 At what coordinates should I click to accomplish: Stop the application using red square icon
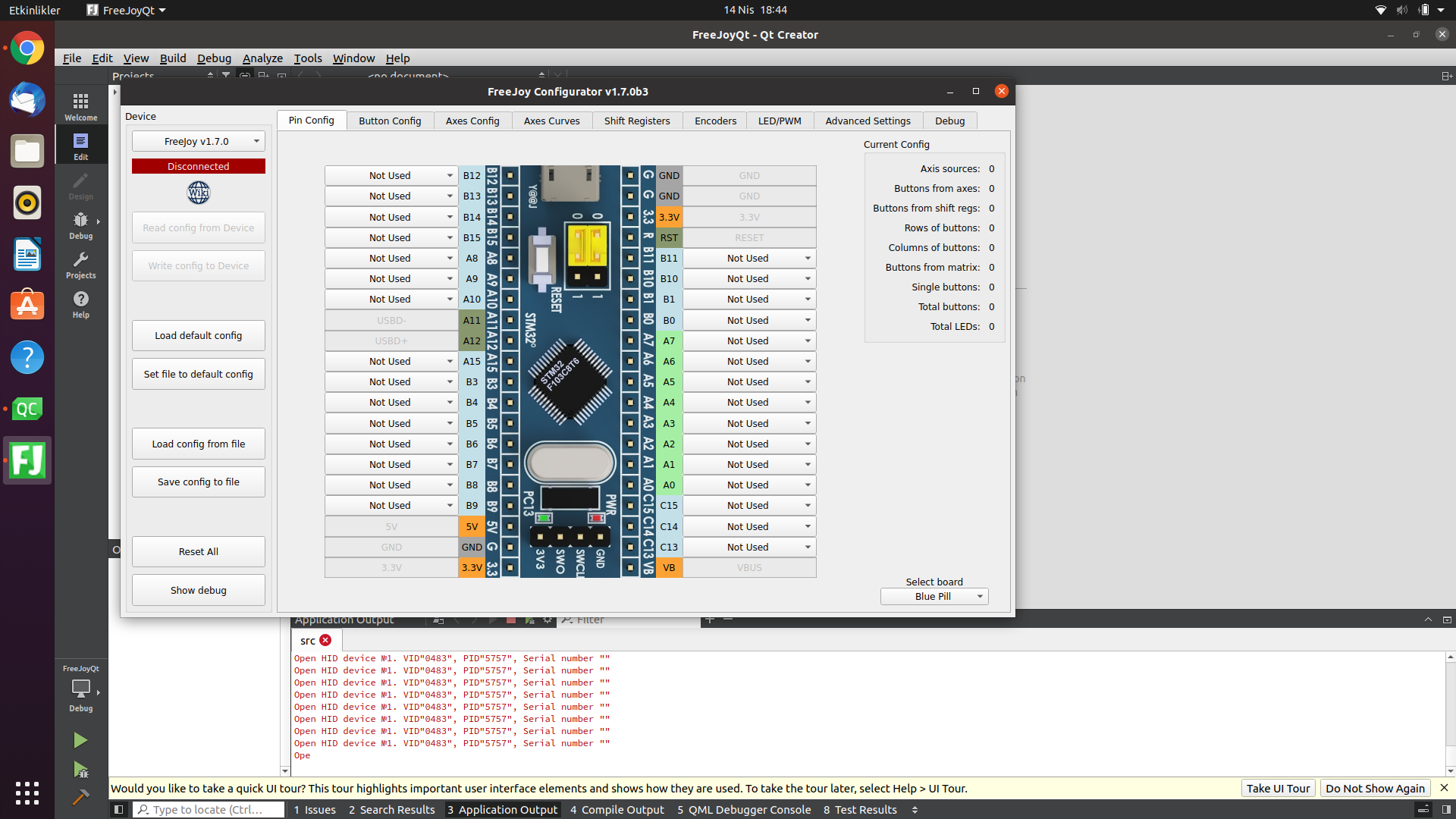click(512, 620)
